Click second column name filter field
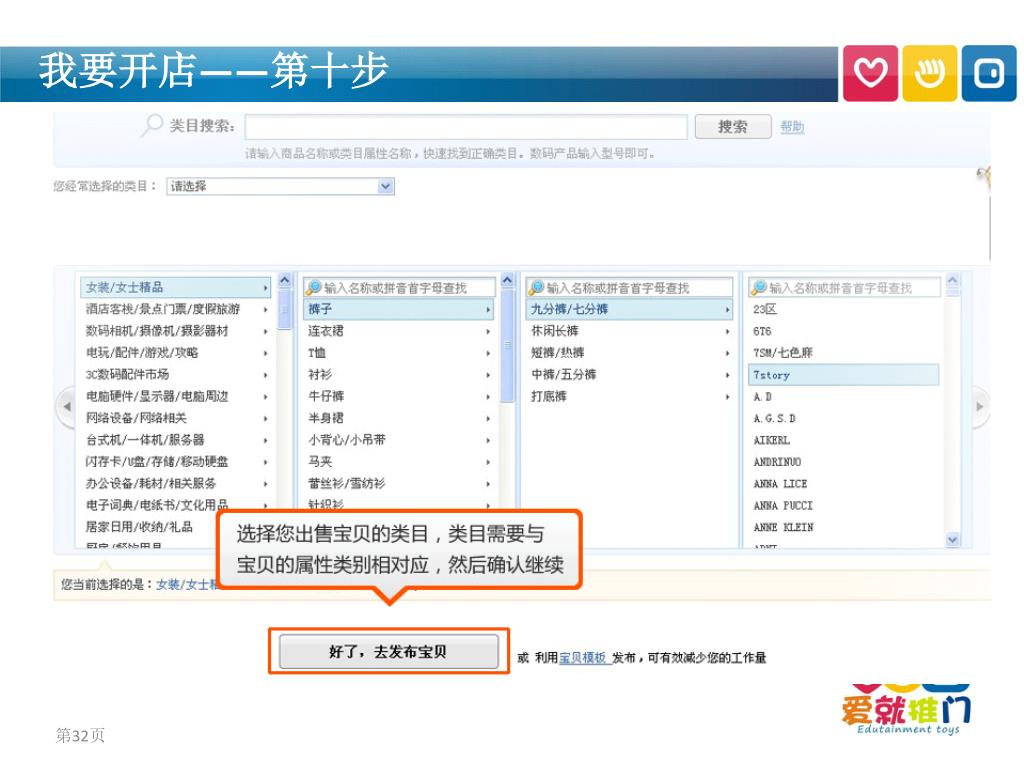This screenshot has height=768, width=1024. coord(400,287)
